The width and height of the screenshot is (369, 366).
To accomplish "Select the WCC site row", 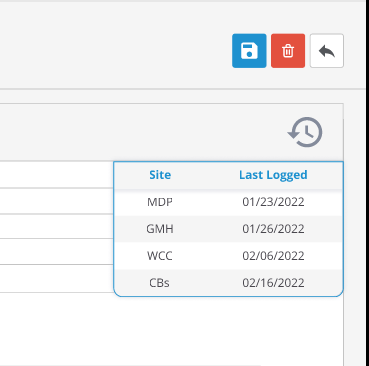I will tap(228, 256).
